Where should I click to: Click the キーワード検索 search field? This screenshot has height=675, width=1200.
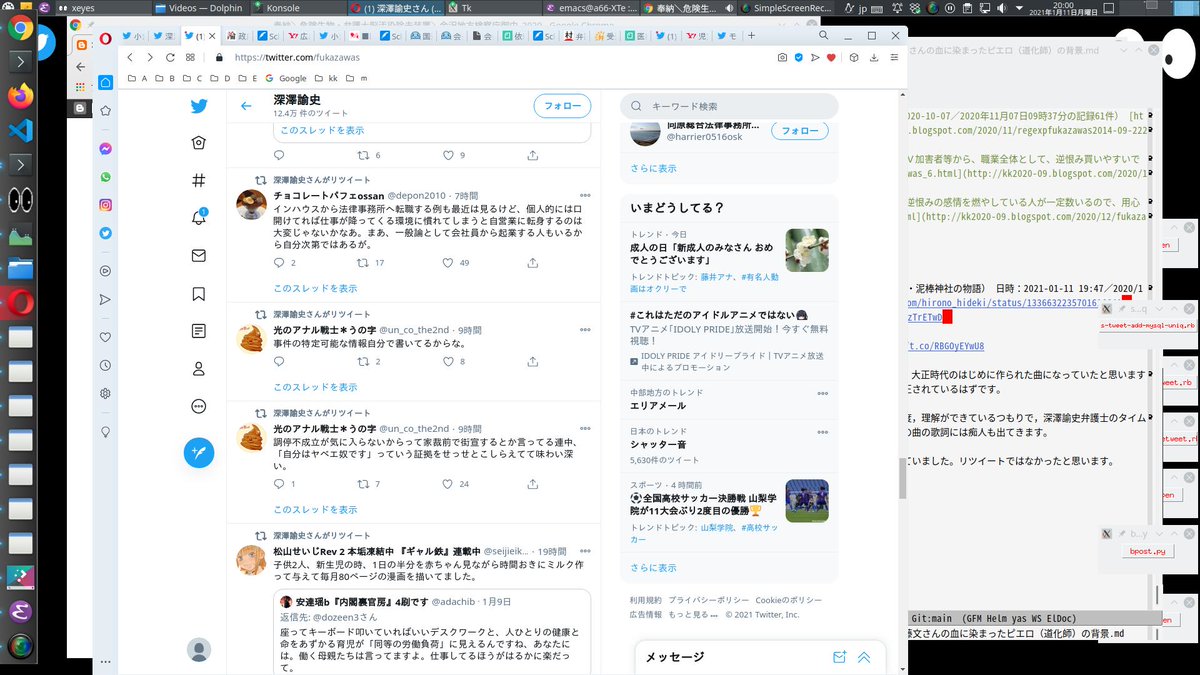click(x=729, y=106)
